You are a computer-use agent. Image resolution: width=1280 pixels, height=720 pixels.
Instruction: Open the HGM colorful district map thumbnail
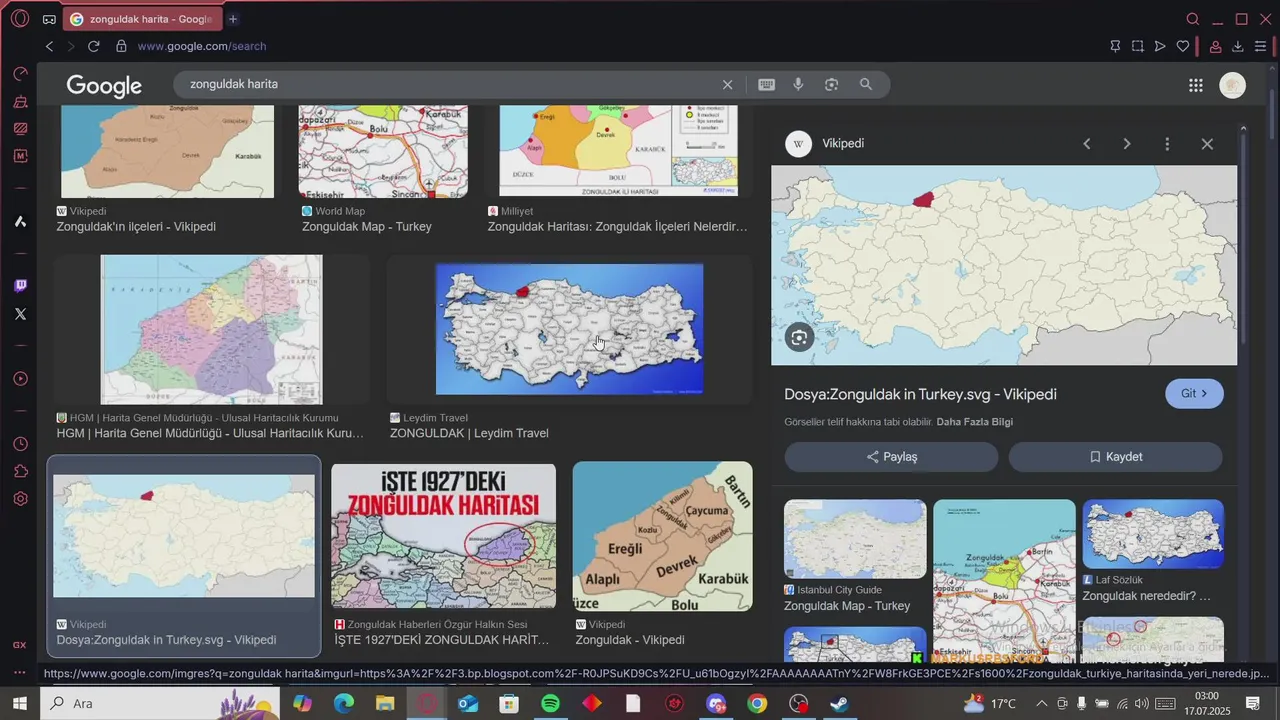211,329
